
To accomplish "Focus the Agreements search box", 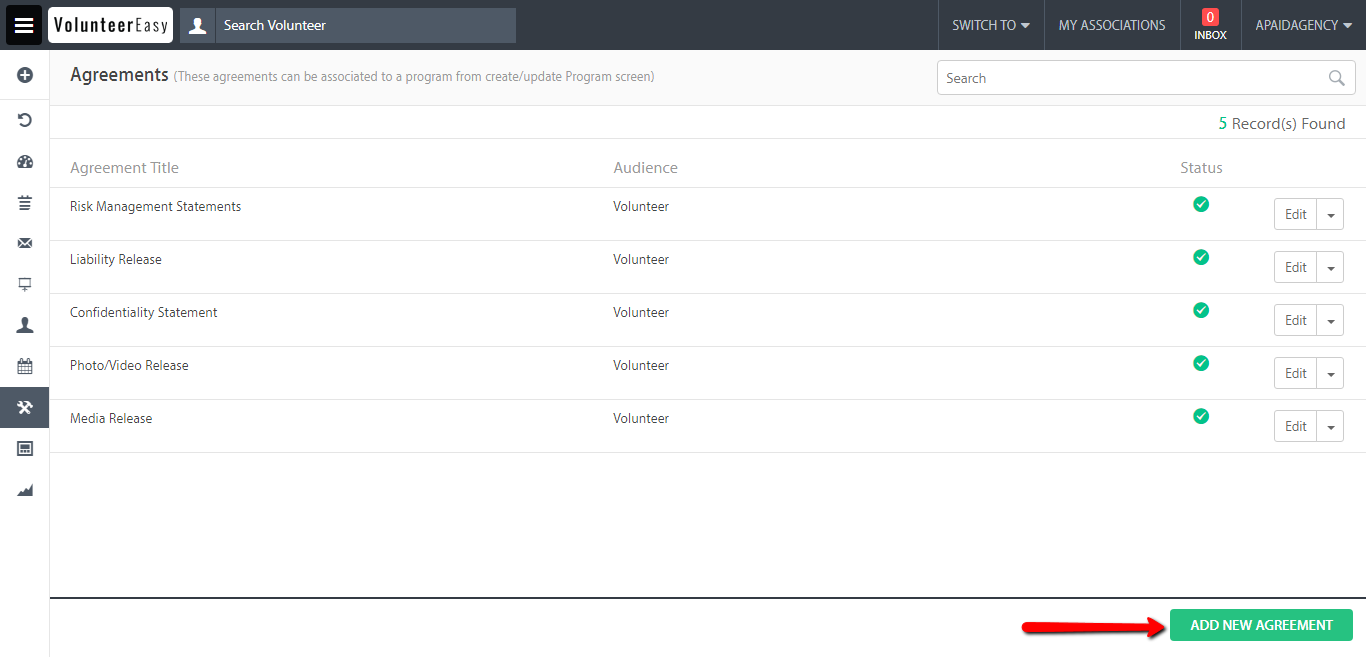I will [x=1146, y=78].
